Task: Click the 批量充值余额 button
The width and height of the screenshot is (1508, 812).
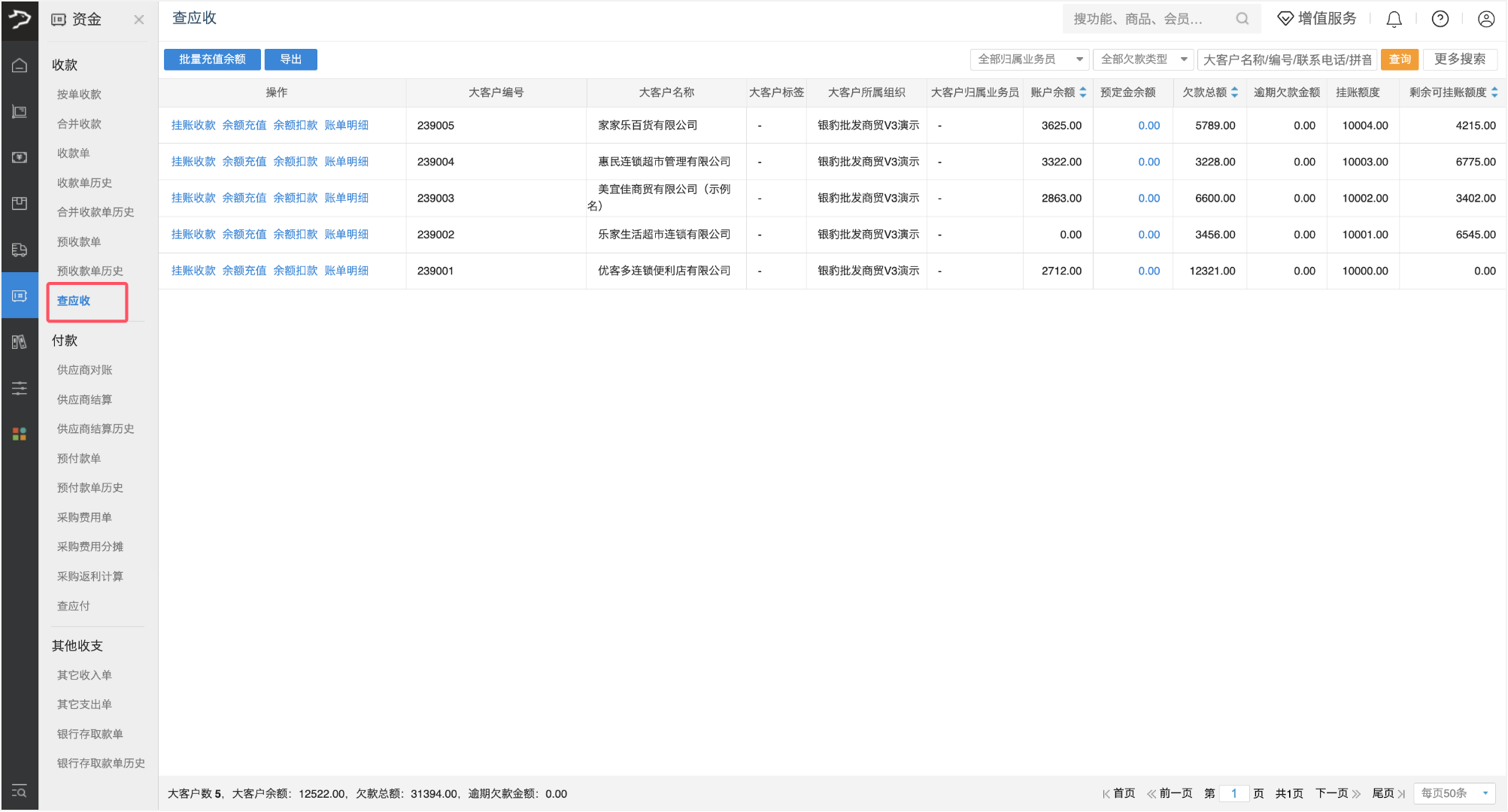Action: 212,59
